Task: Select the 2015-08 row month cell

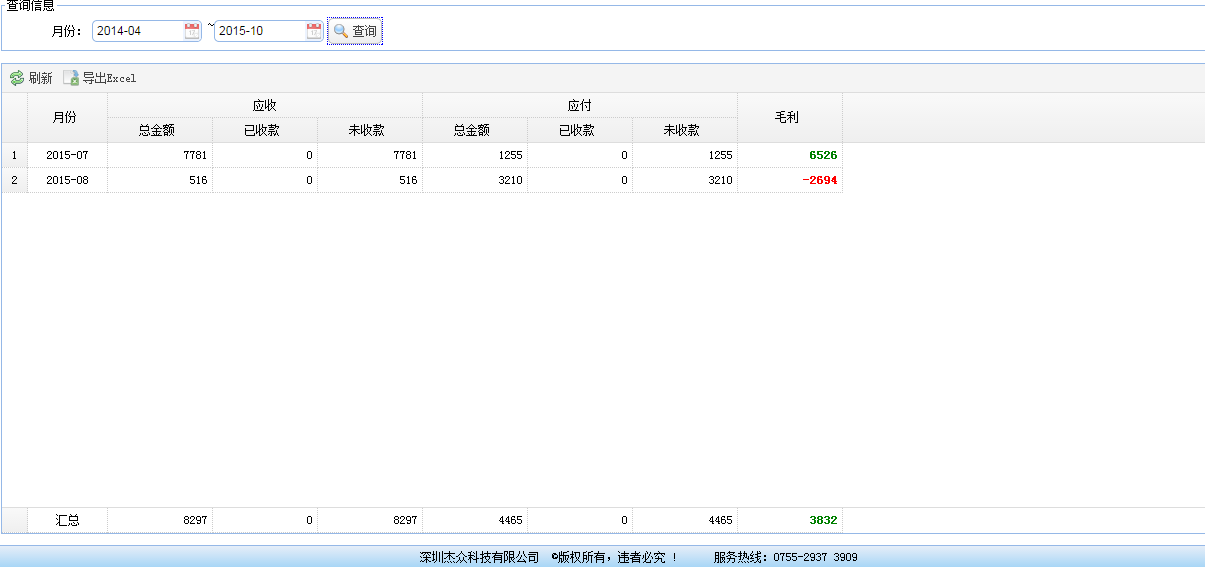Action: [67, 180]
